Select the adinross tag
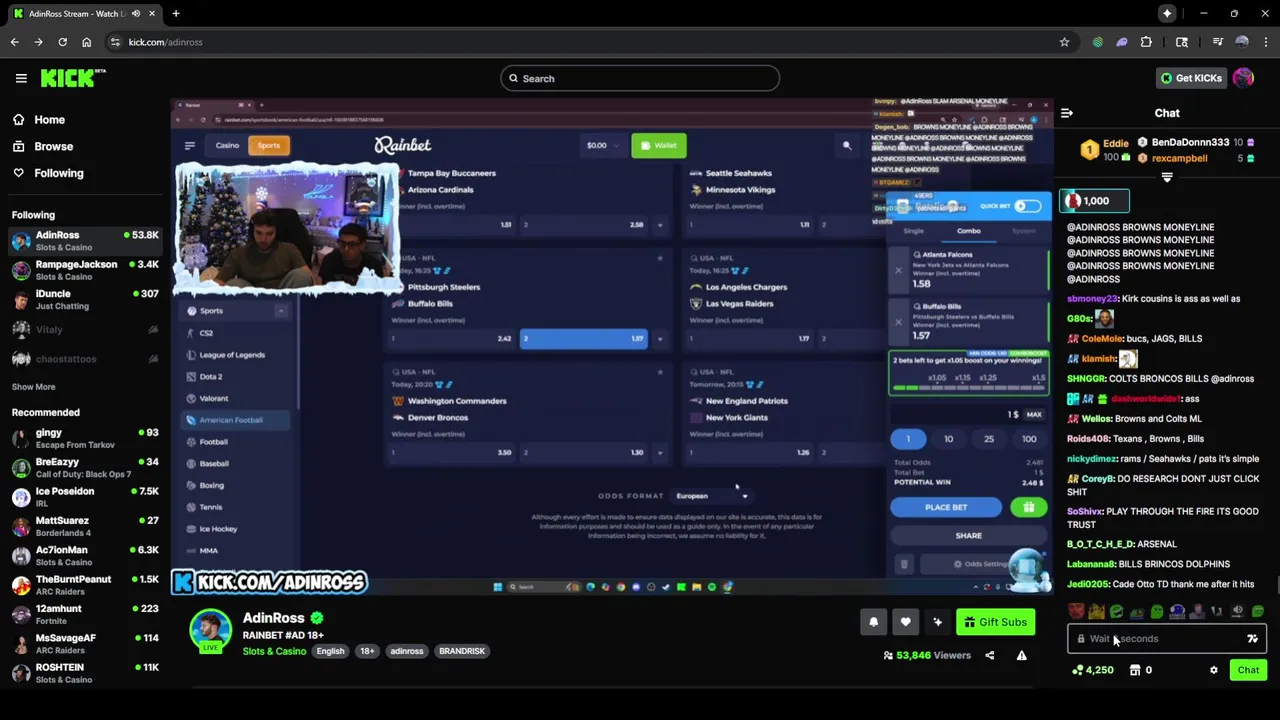The width and height of the screenshot is (1280, 720). pos(407,651)
